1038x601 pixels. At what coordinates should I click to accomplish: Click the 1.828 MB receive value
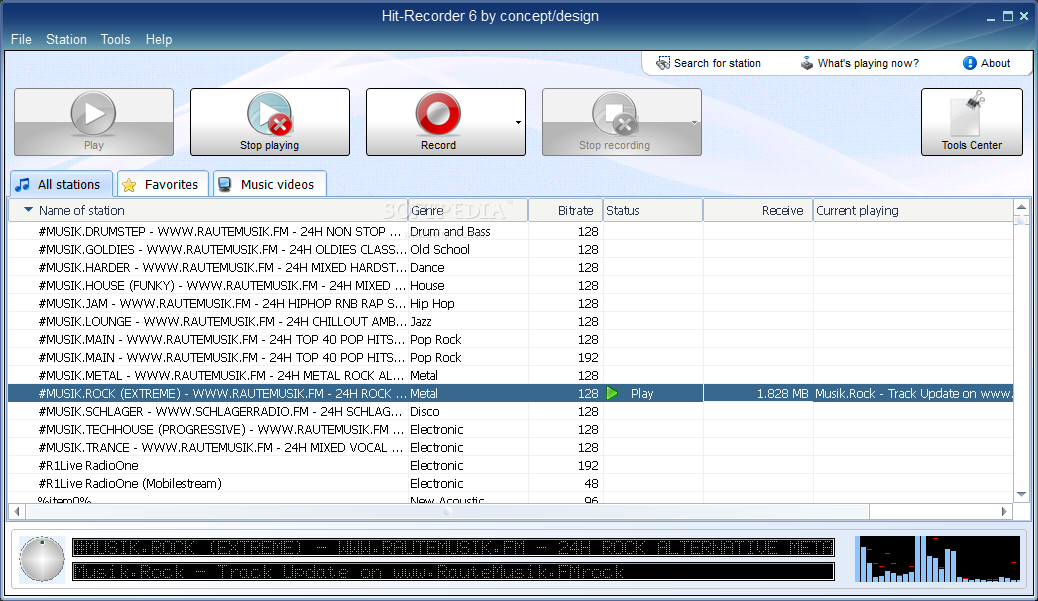point(782,393)
